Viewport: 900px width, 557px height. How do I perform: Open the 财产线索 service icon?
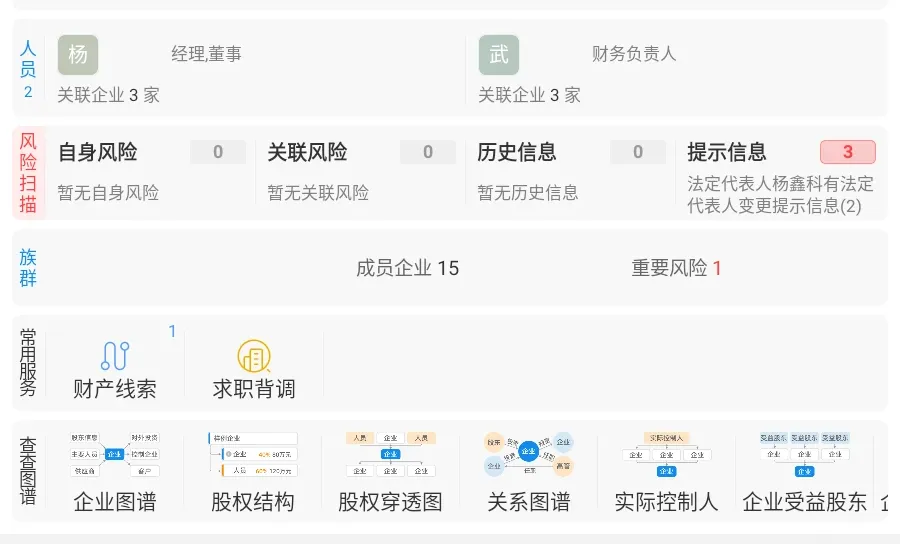click(115, 355)
